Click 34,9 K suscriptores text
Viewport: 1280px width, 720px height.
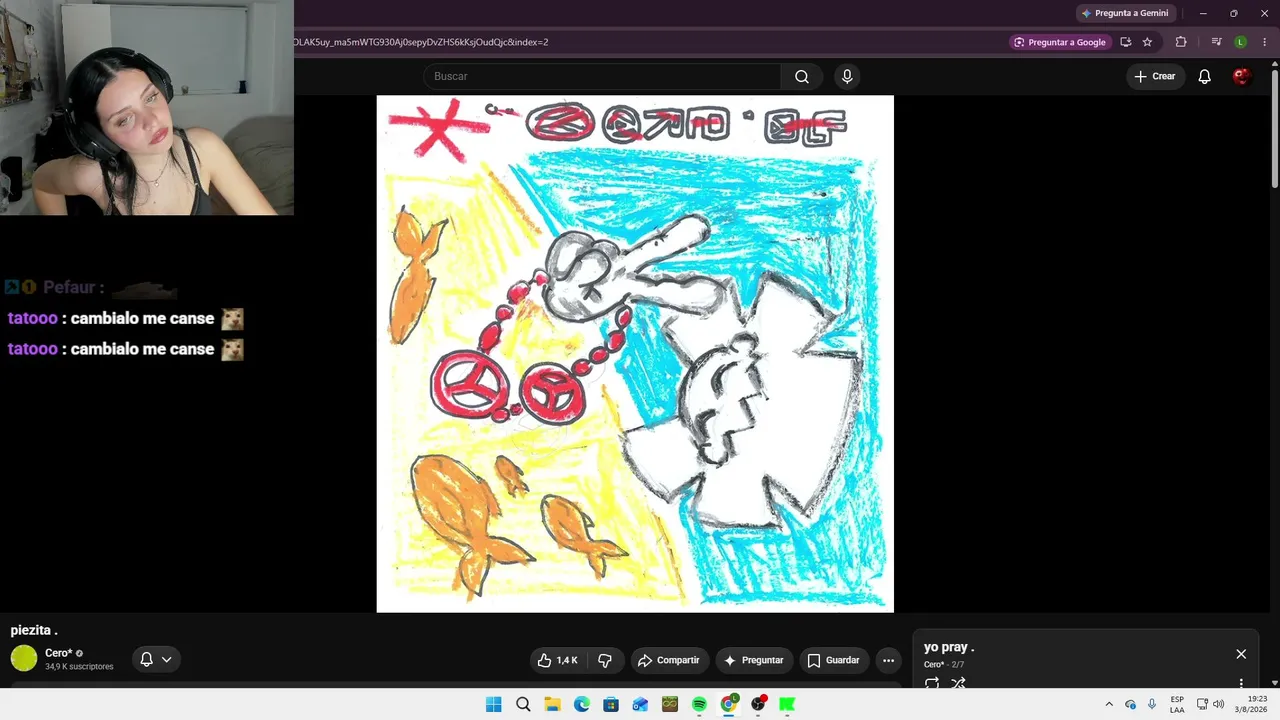click(79, 667)
